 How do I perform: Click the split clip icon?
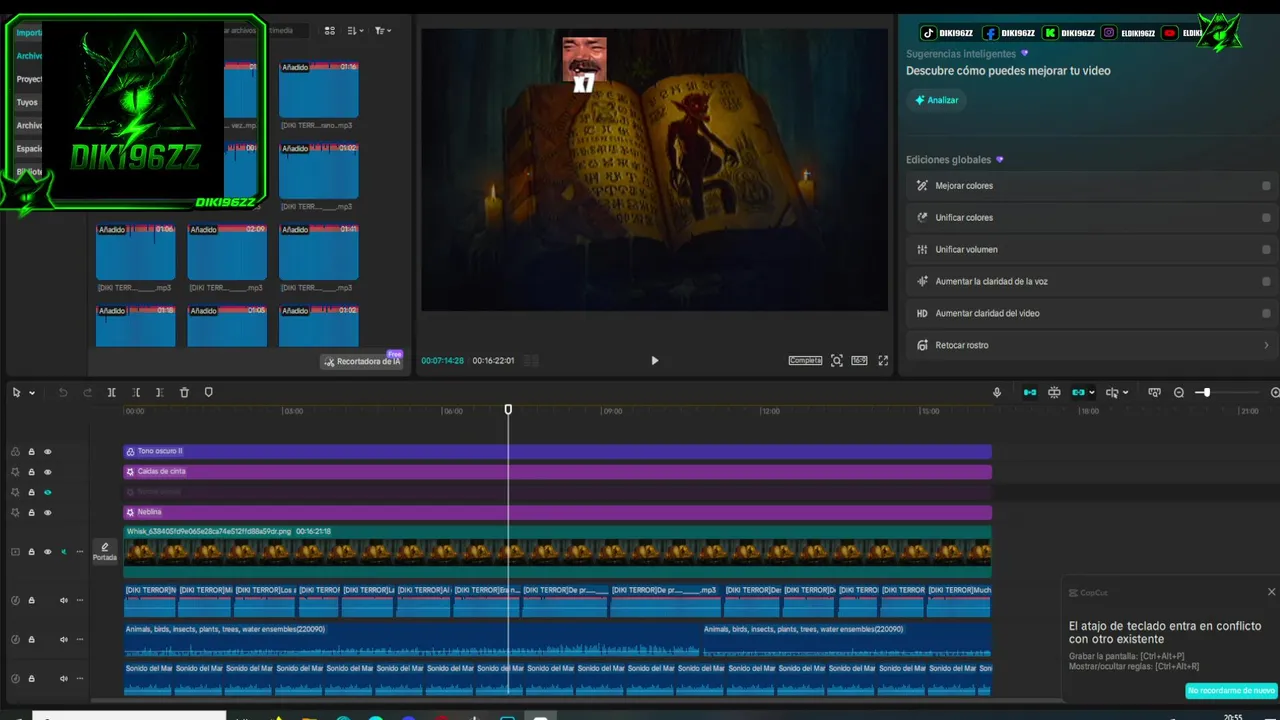pos(112,393)
